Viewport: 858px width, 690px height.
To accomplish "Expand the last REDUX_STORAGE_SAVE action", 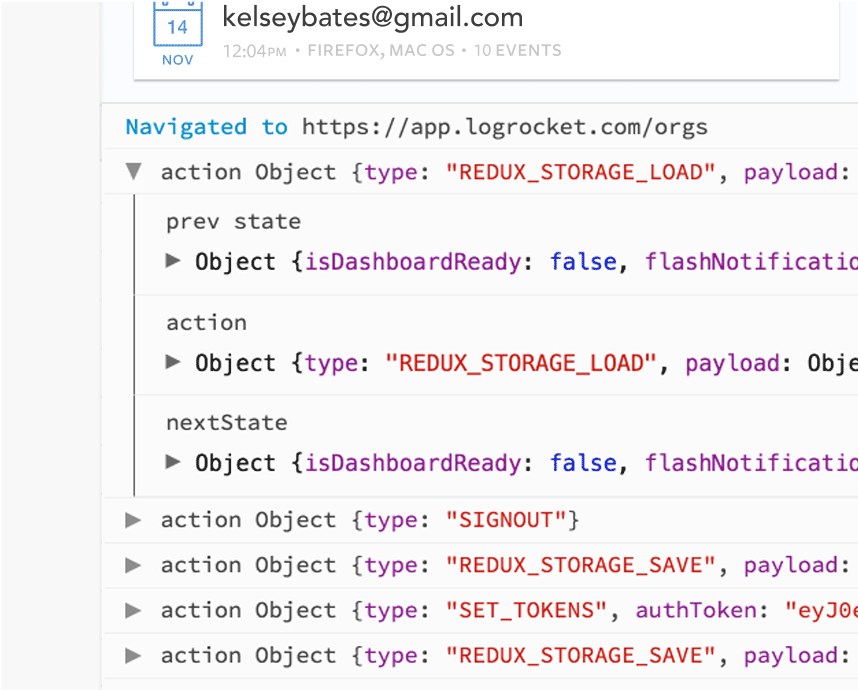I will coord(133,655).
